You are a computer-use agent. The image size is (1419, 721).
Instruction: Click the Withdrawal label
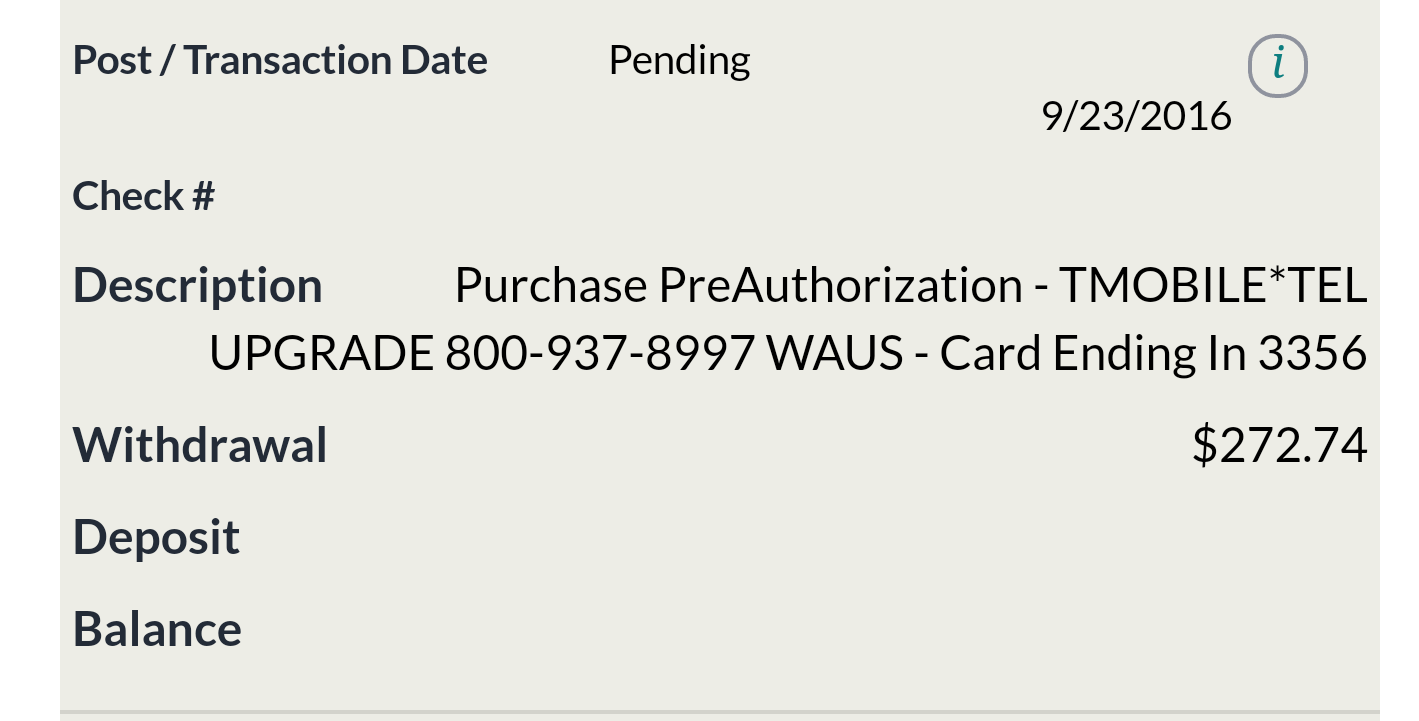(x=200, y=445)
